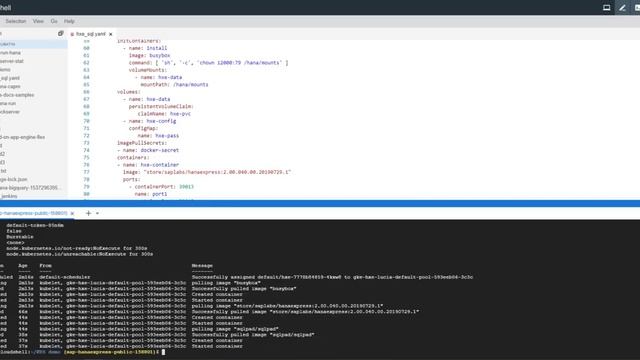
Task: Open the Help menu
Action: 69,21
